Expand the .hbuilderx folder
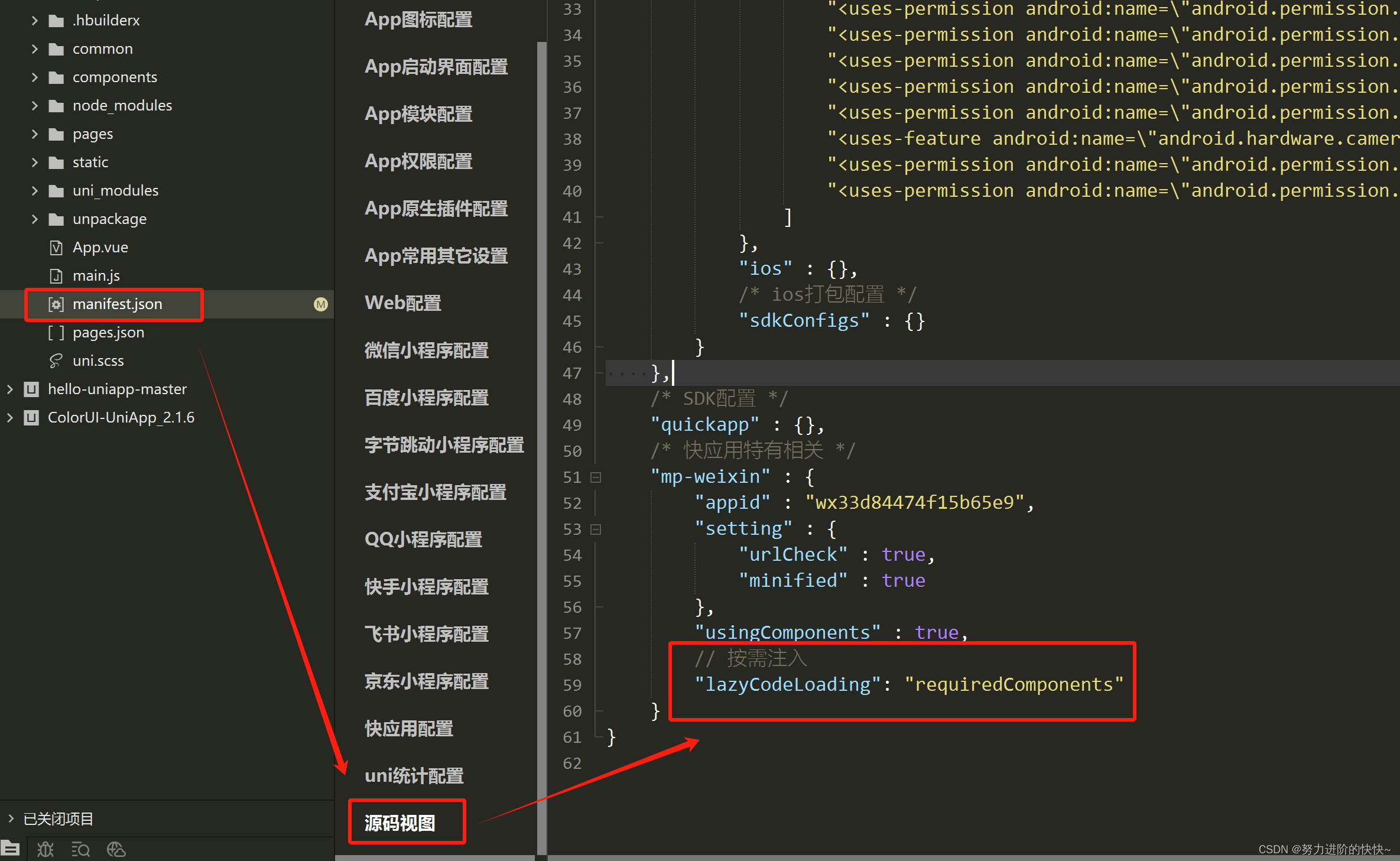The height and width of the screenshot is (861, 1400). click(34, 21)
